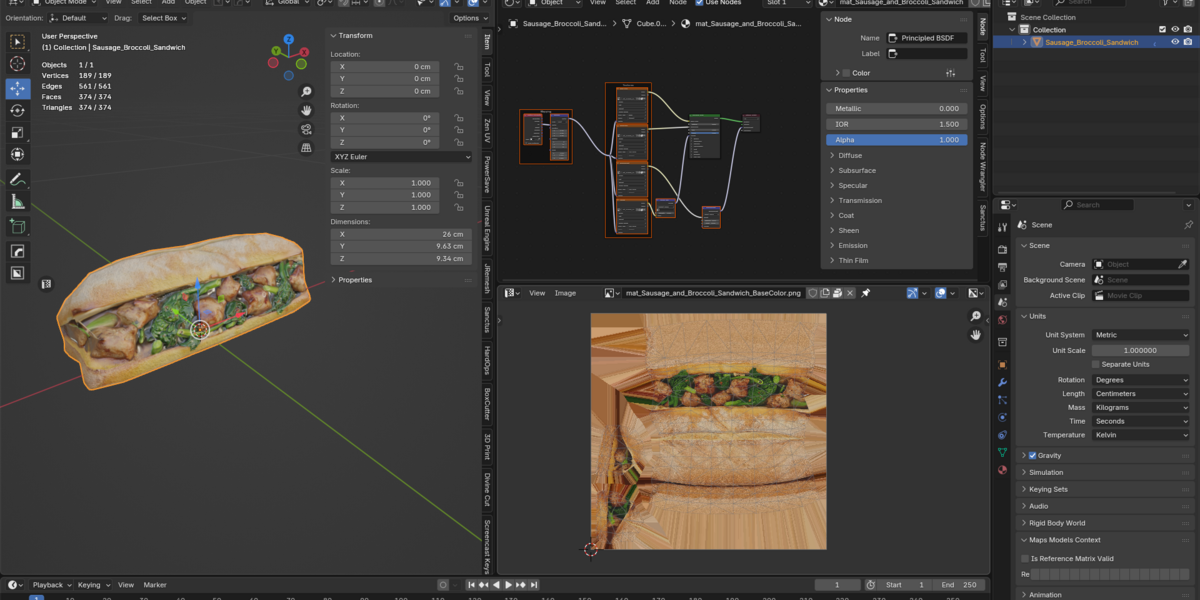This screenshot has height=600, width=1200.
Task: Hide Sausage_Broccoli_Sandwich with eye icon
Action: (x=1175, y=42)
